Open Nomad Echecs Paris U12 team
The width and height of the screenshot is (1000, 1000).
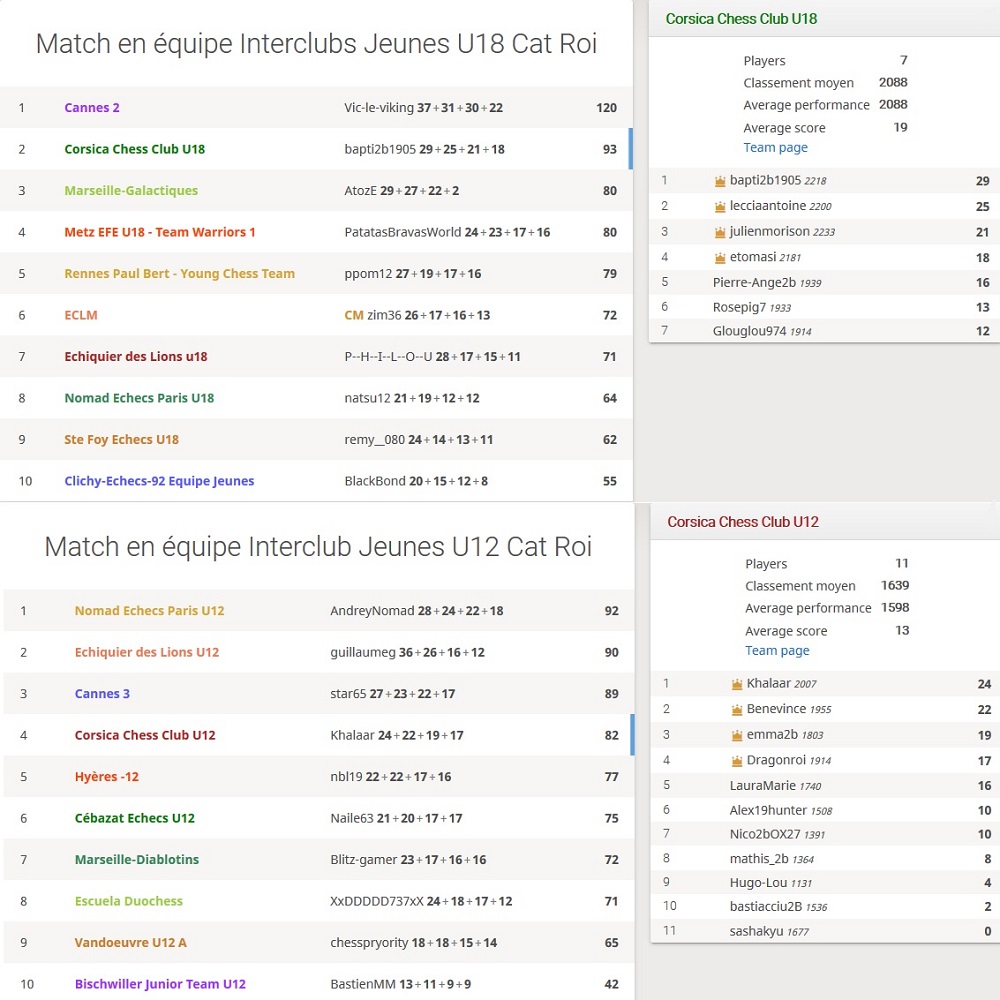point(149,611)
